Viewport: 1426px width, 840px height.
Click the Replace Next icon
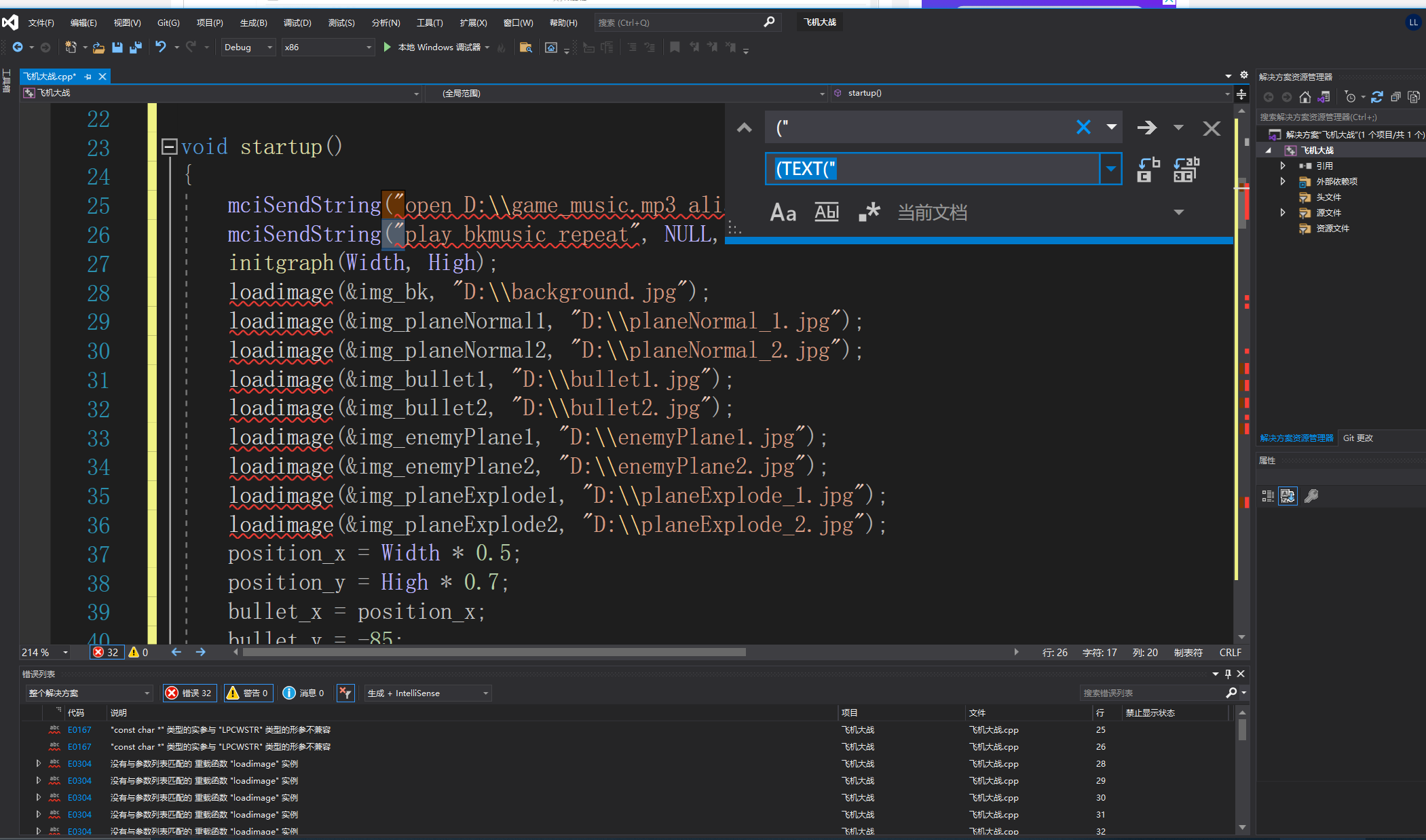point(1148,170)
